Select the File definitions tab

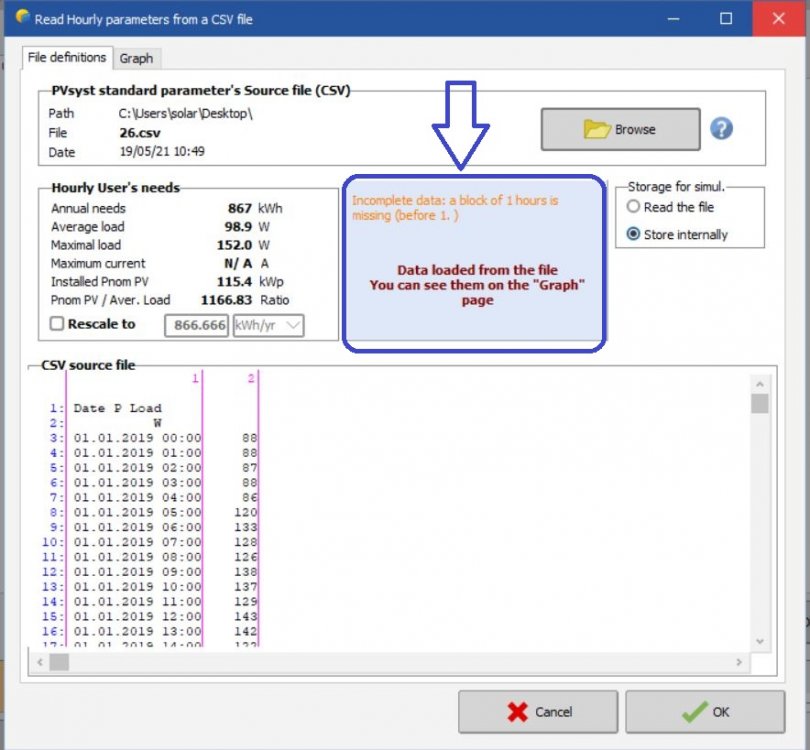coord(65,58)
